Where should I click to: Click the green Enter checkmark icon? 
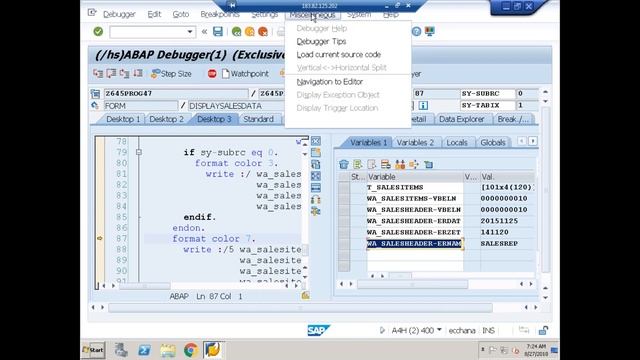click(x=98, y=31)
